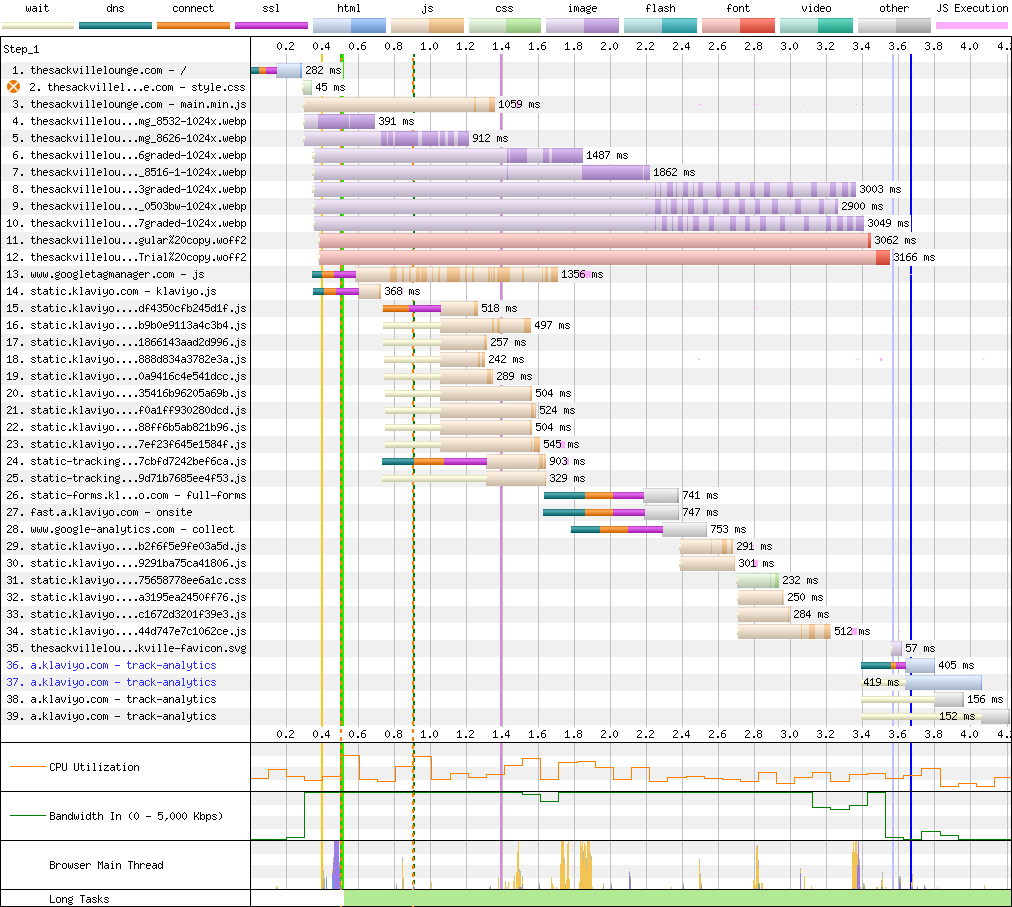Click the '405 ms' timing label
The height and width of the screenshot is (907, 1012).
click(956, 666)
